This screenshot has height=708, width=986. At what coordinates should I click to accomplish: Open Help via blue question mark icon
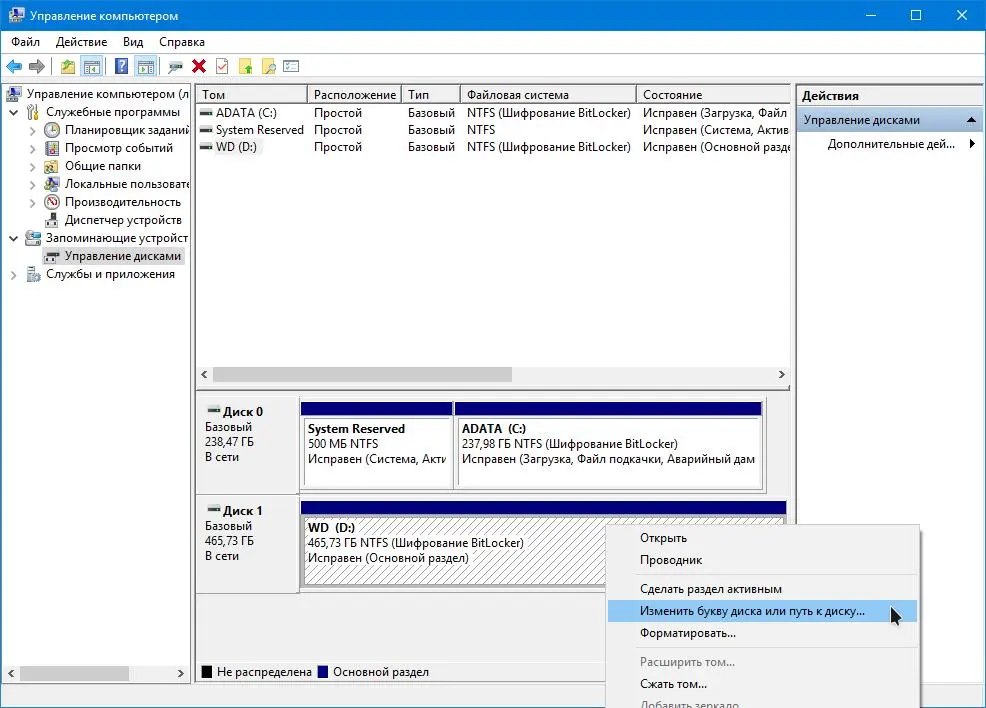click(x=121, y=66)
